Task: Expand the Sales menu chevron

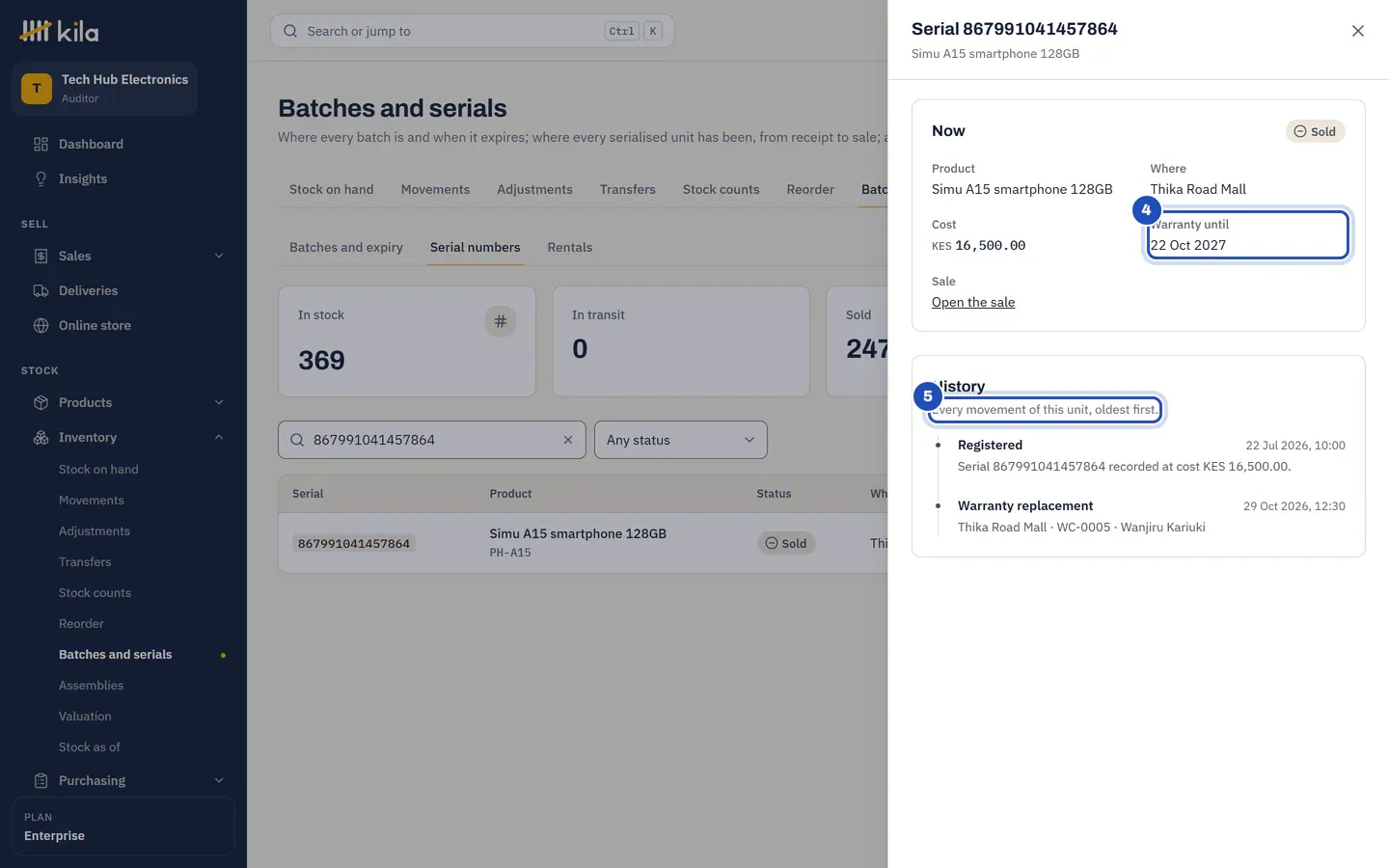Action: coord(219,256)
